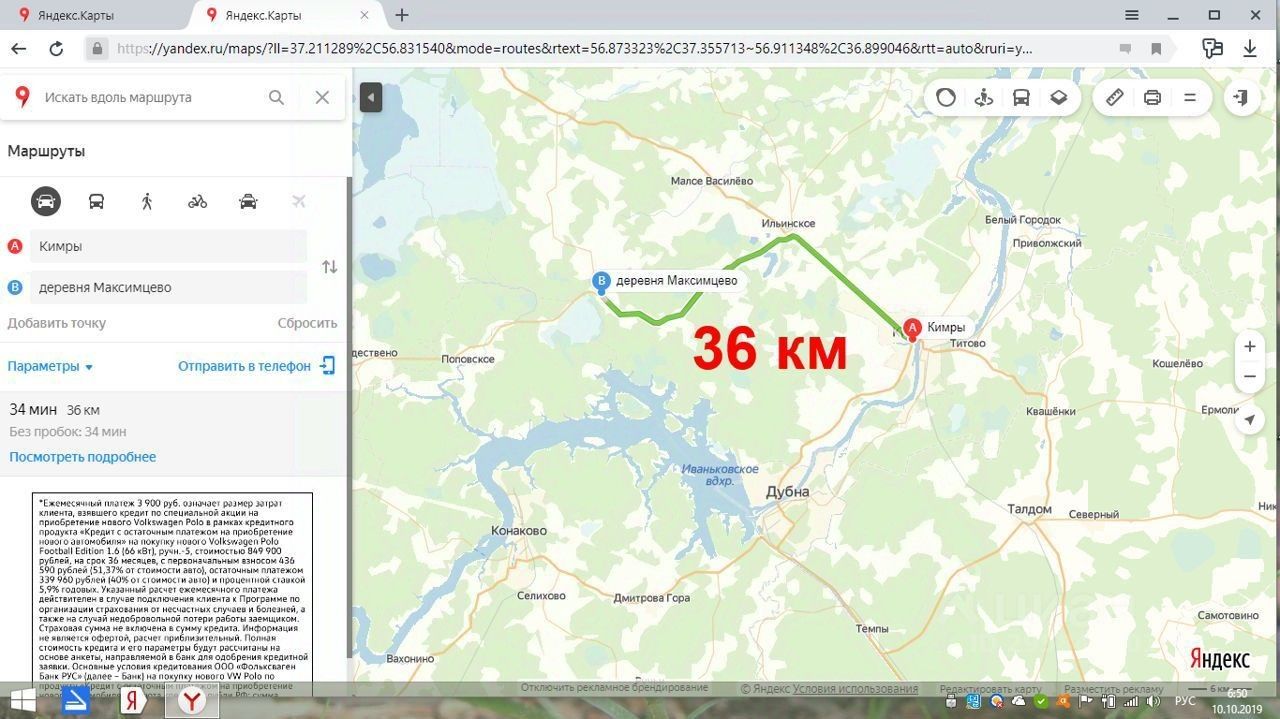The image size is (1280, 719).
Task: Click Добавить точку to add waypoint
Action: (x=56, y=323)
